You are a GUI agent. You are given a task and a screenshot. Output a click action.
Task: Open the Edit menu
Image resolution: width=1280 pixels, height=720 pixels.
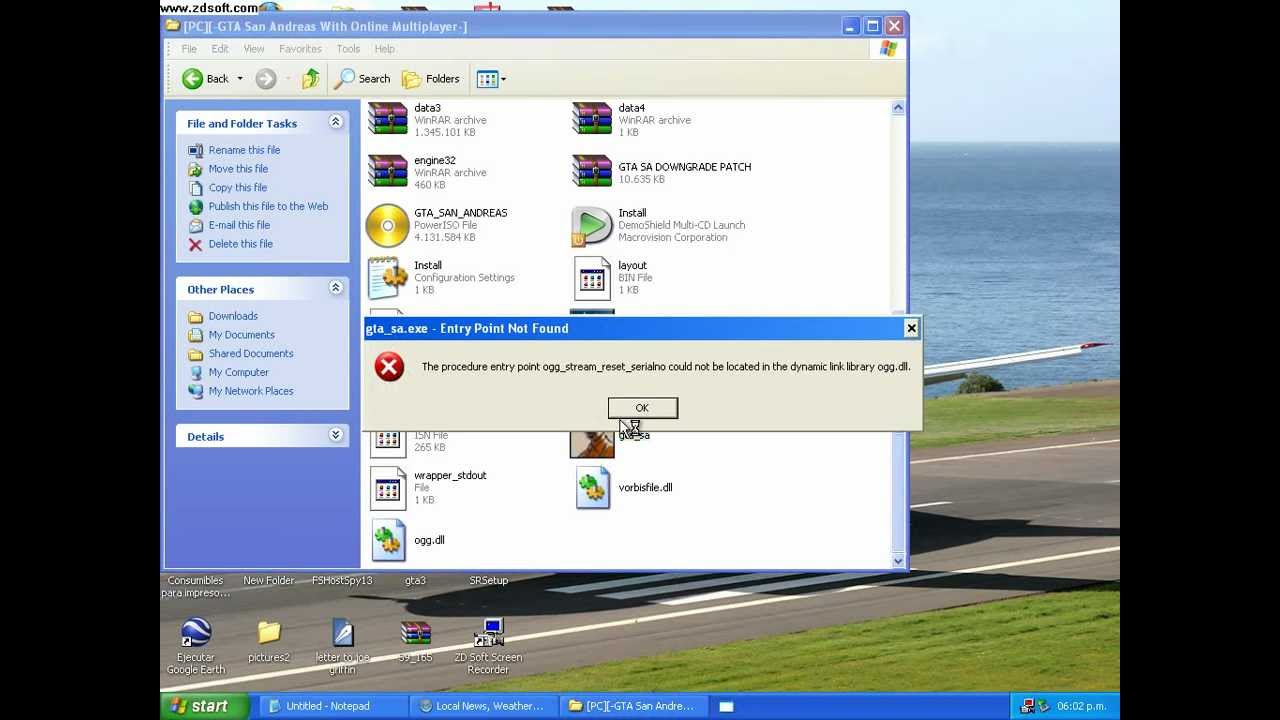pos(220,49)
